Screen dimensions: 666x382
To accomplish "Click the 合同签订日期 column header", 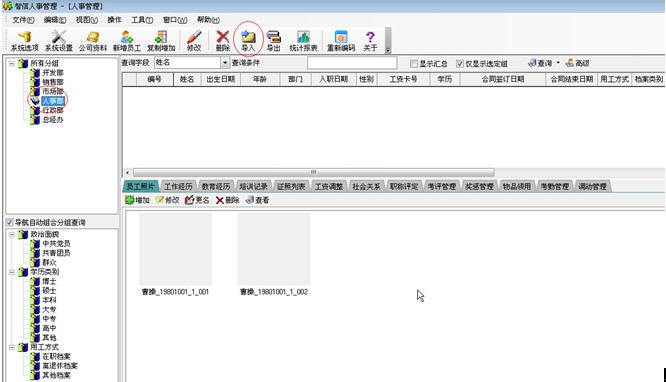I will tap(502, 79).
